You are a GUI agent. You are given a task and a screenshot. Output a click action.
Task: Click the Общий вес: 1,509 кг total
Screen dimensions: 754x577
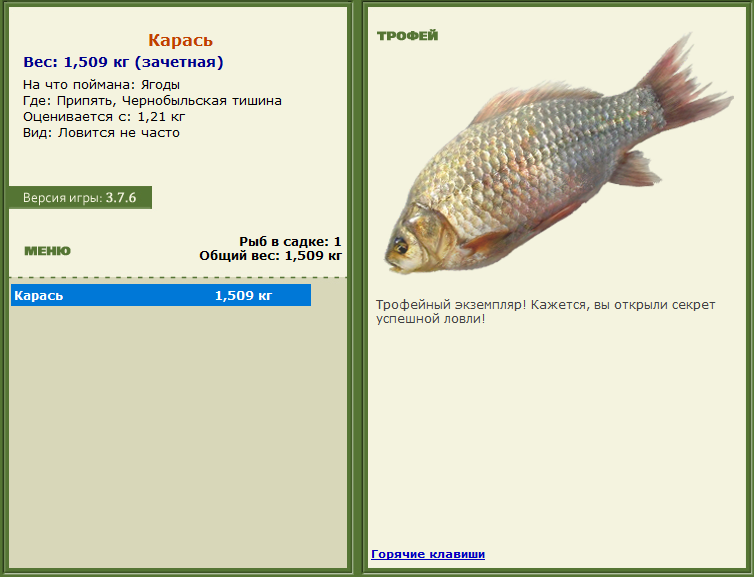point(270,255)
